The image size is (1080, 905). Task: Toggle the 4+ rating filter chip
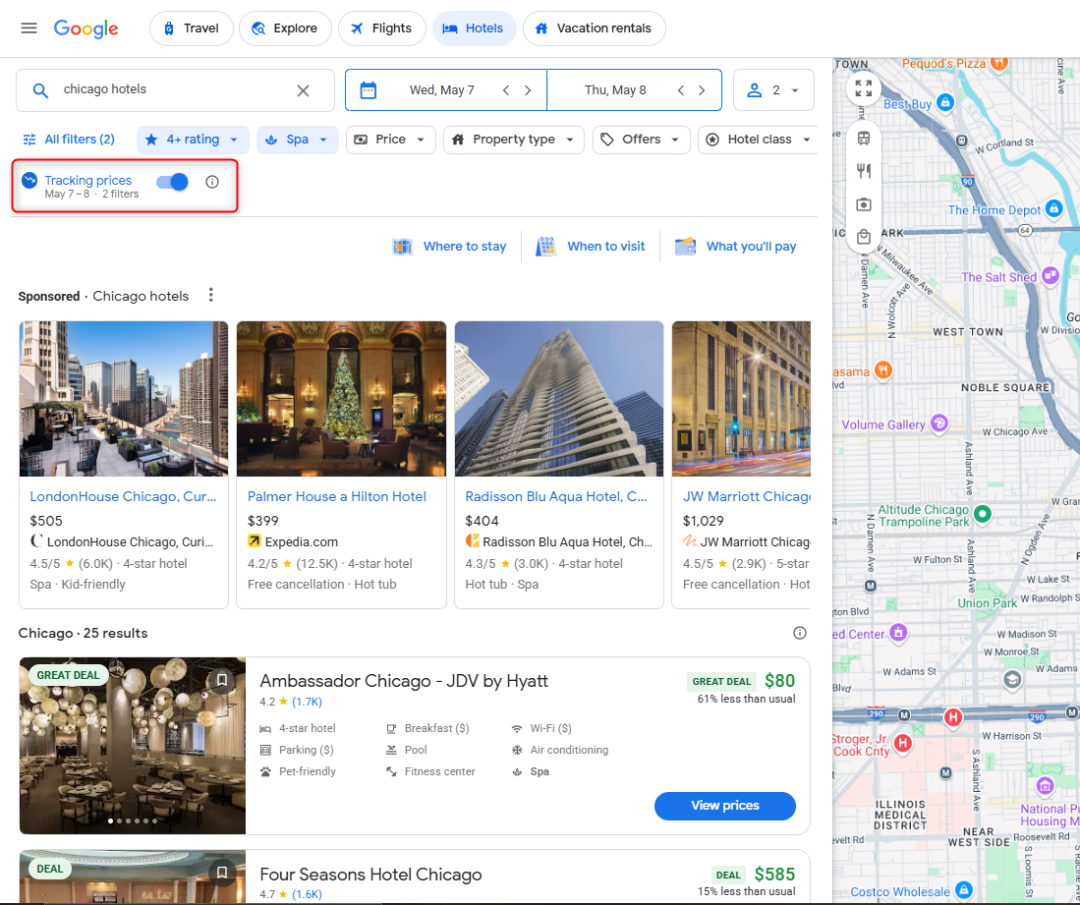click(x=192, y=139)
